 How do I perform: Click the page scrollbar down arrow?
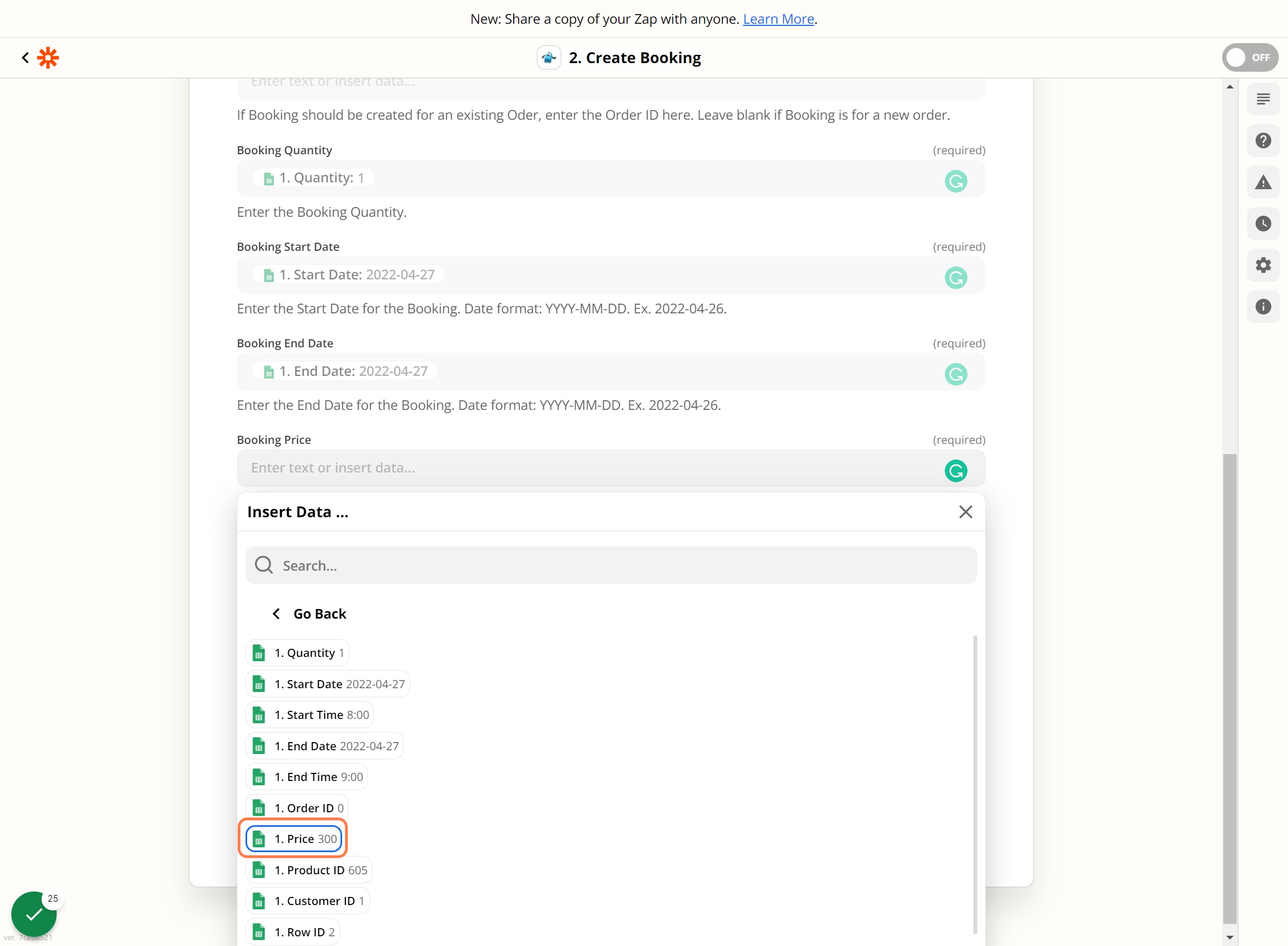click(x=1230, y=937)
